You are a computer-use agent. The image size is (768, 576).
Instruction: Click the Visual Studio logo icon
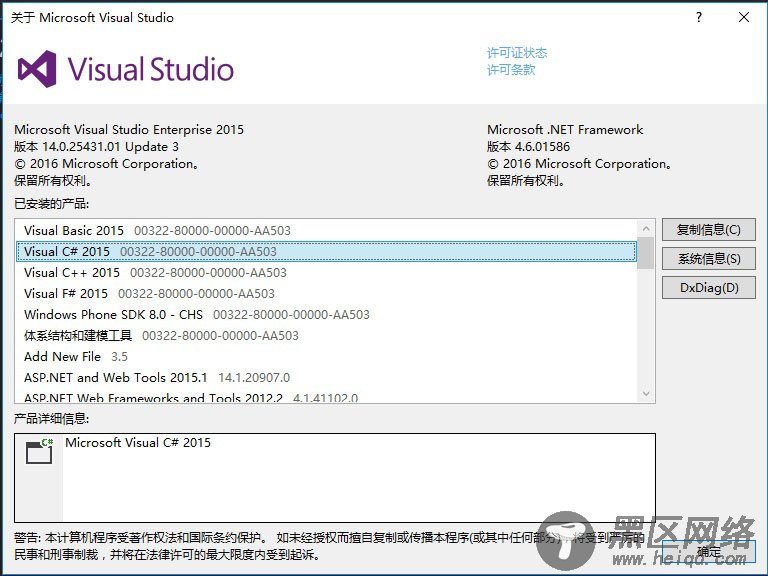tap(37, 69)
